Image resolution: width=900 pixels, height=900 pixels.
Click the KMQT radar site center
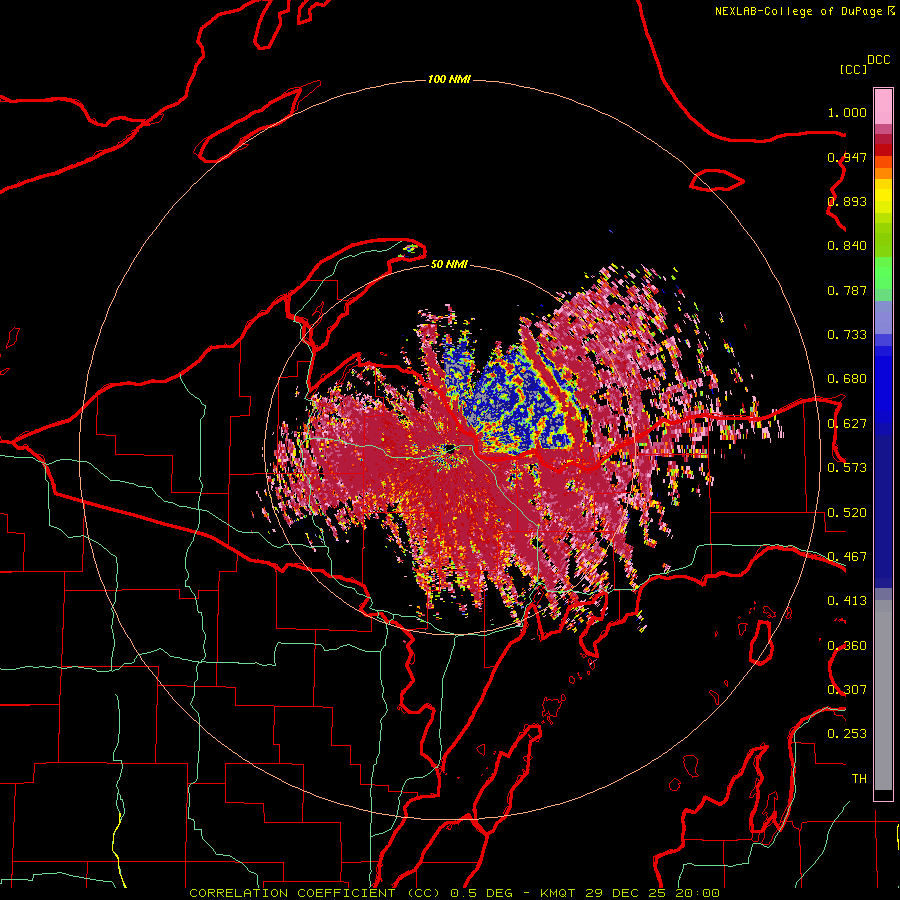(449, 448)
